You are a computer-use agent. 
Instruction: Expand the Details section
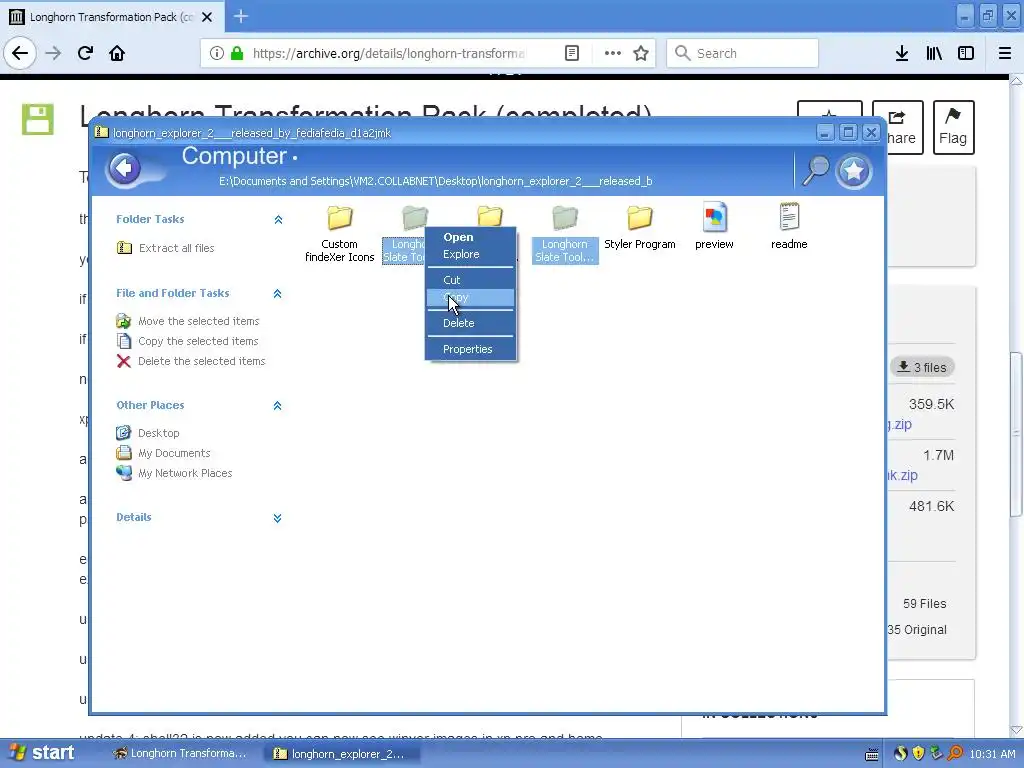pos(278,518)
